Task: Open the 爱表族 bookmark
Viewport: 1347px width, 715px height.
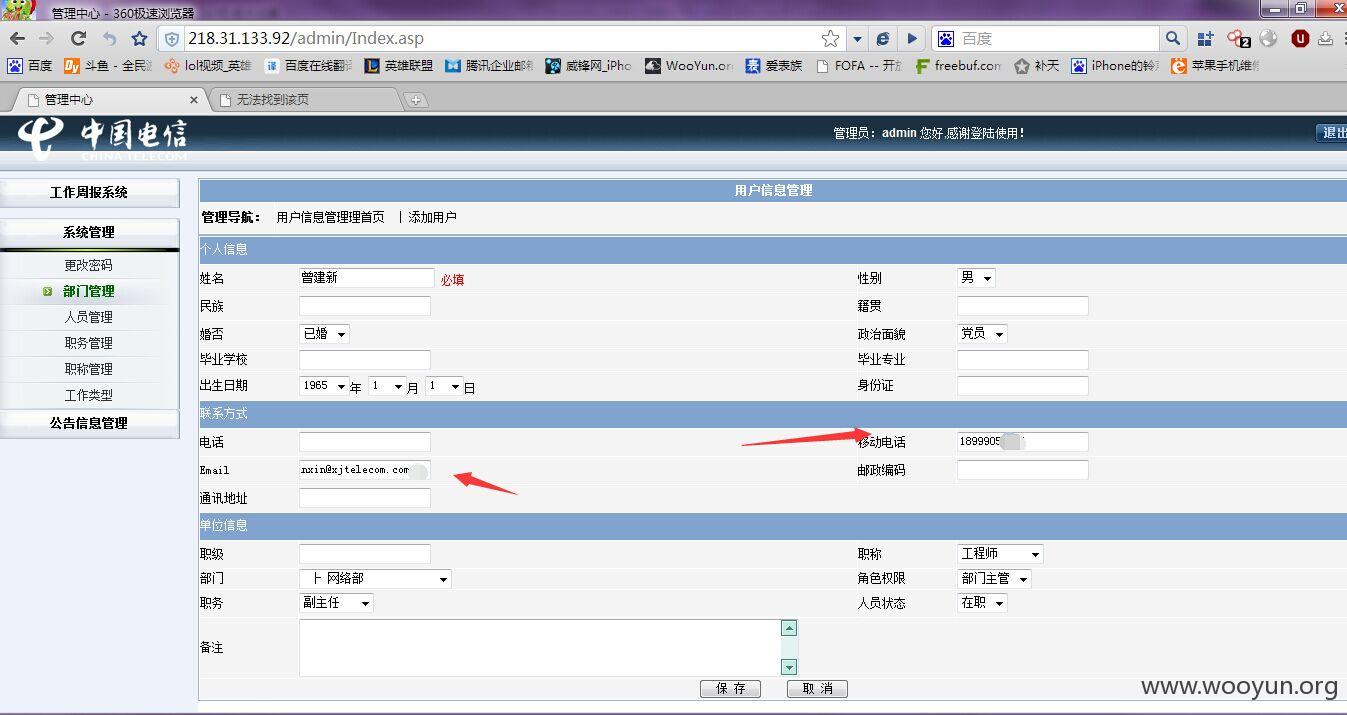Action: pos(773,65)
